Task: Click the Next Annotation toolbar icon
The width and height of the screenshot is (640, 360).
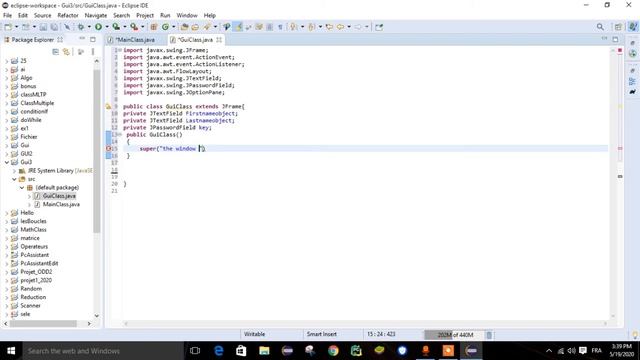Action: (293, 27)
